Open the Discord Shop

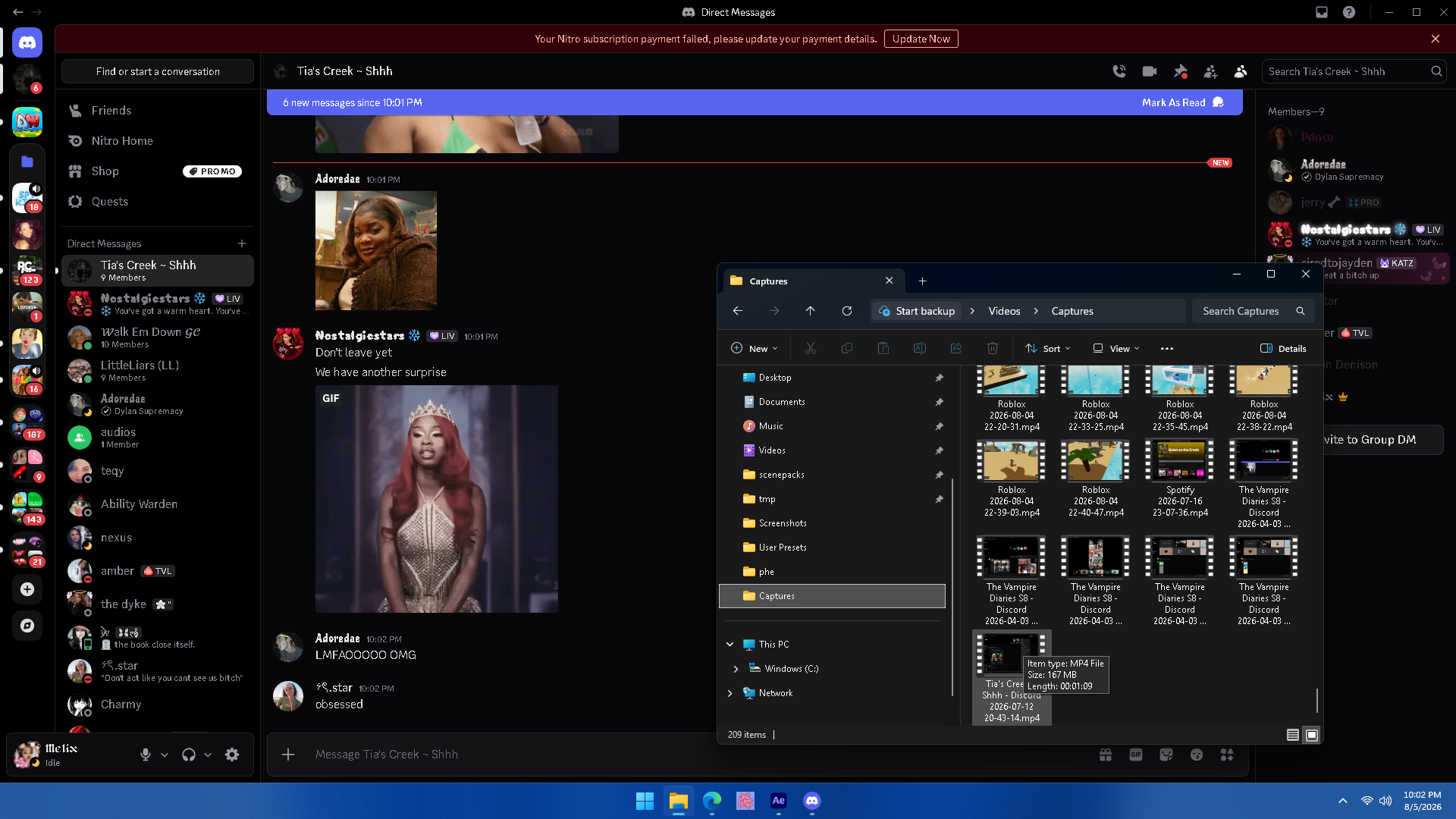[158, 171]
